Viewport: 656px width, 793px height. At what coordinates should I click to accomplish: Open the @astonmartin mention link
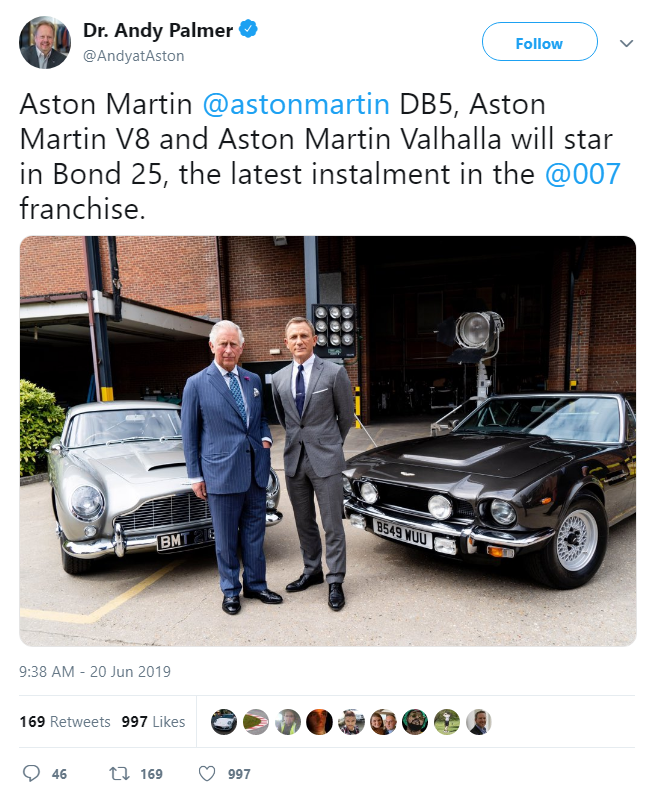click(x=296, y=104)
